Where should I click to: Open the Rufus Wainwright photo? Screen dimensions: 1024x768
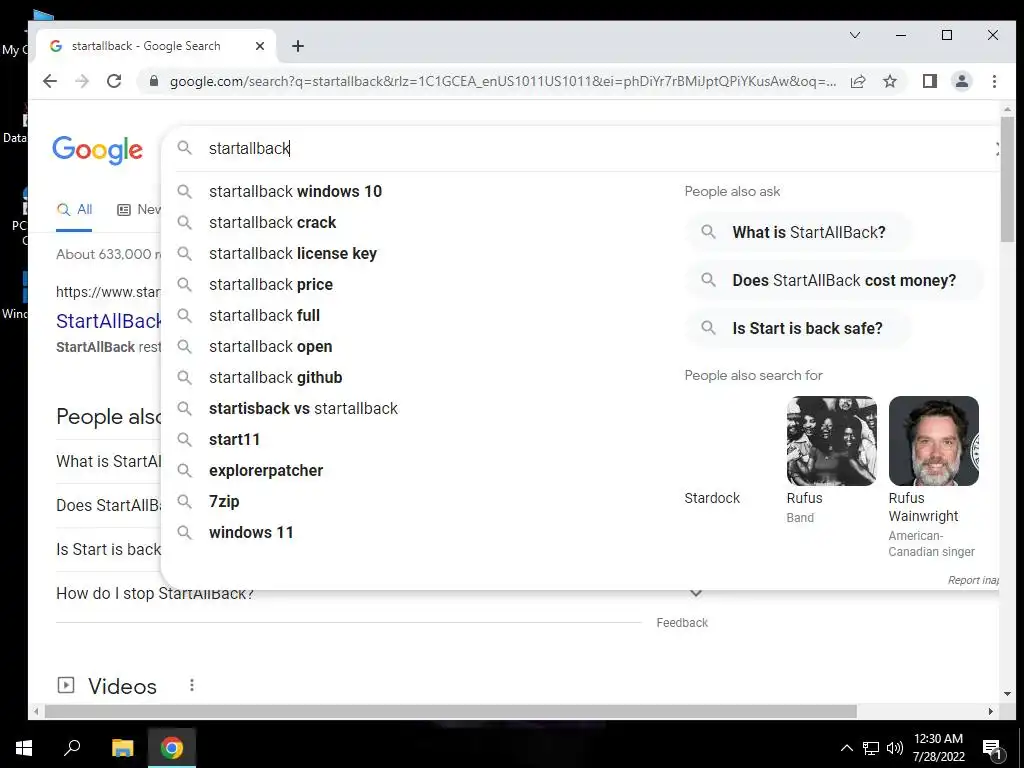933,441
